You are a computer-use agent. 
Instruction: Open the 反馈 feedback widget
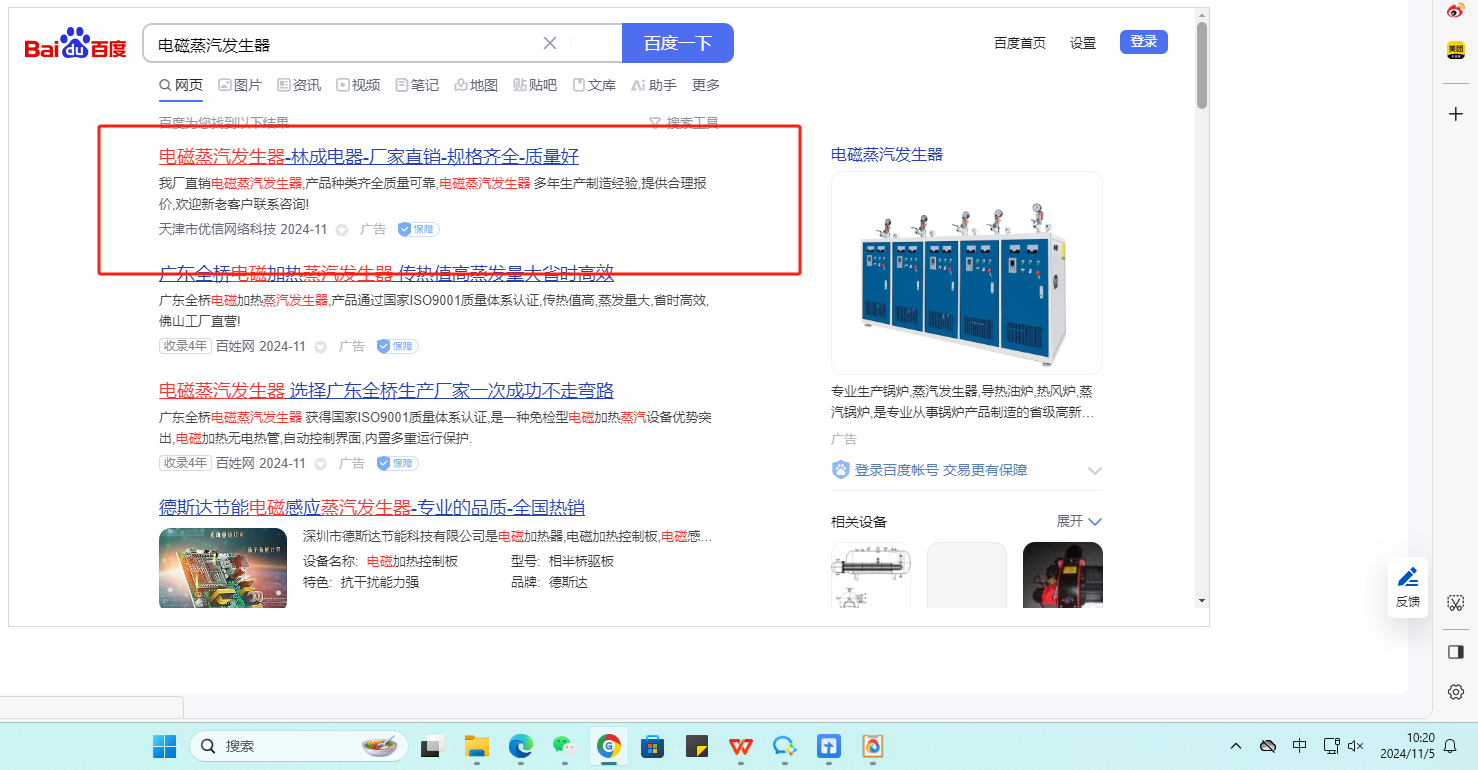click(x=1408, y=587)
